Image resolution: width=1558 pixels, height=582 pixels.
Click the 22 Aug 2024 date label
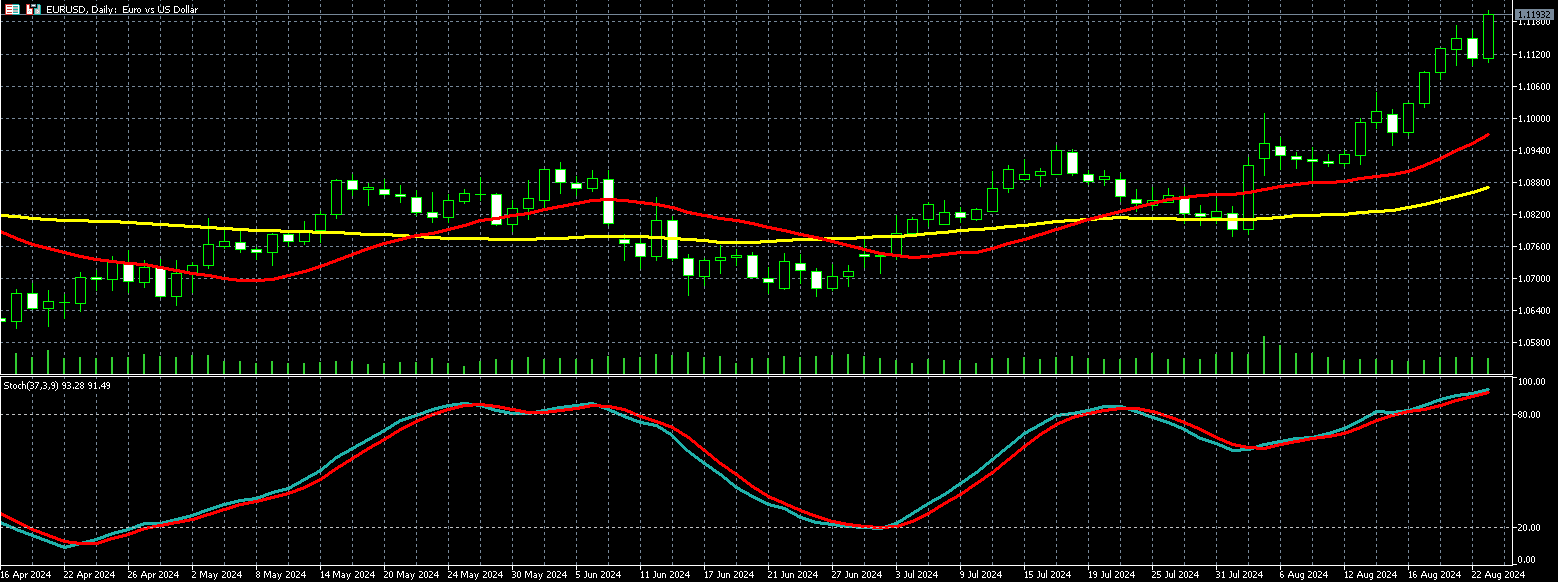1495,575
